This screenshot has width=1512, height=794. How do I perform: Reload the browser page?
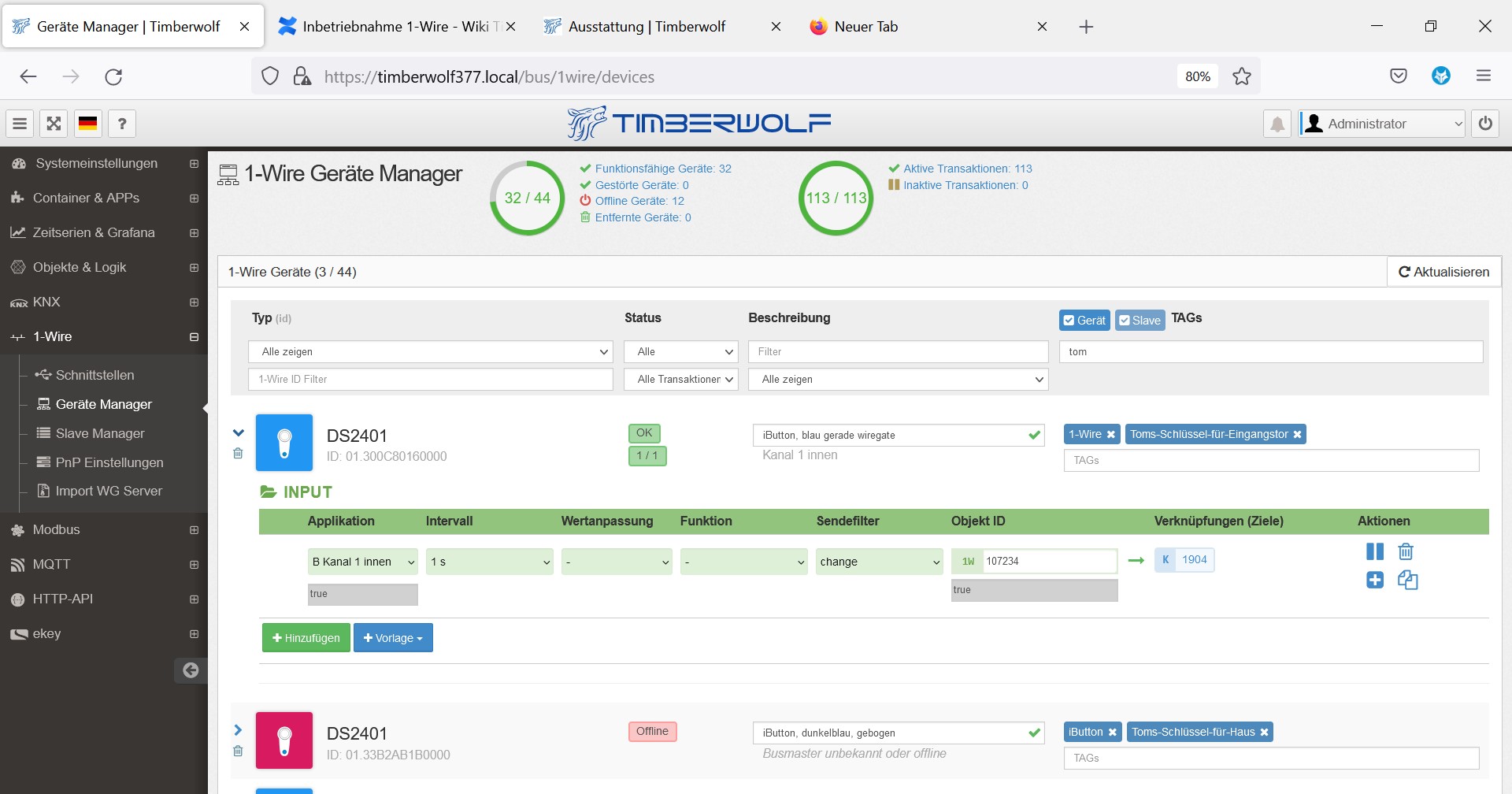tap(113, 76)
